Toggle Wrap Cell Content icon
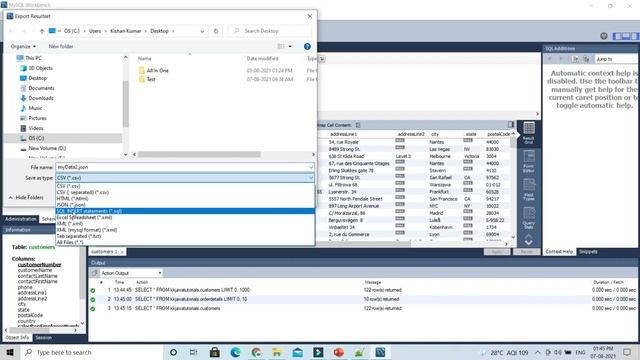 pyautogui.click(x=358, y=125)
